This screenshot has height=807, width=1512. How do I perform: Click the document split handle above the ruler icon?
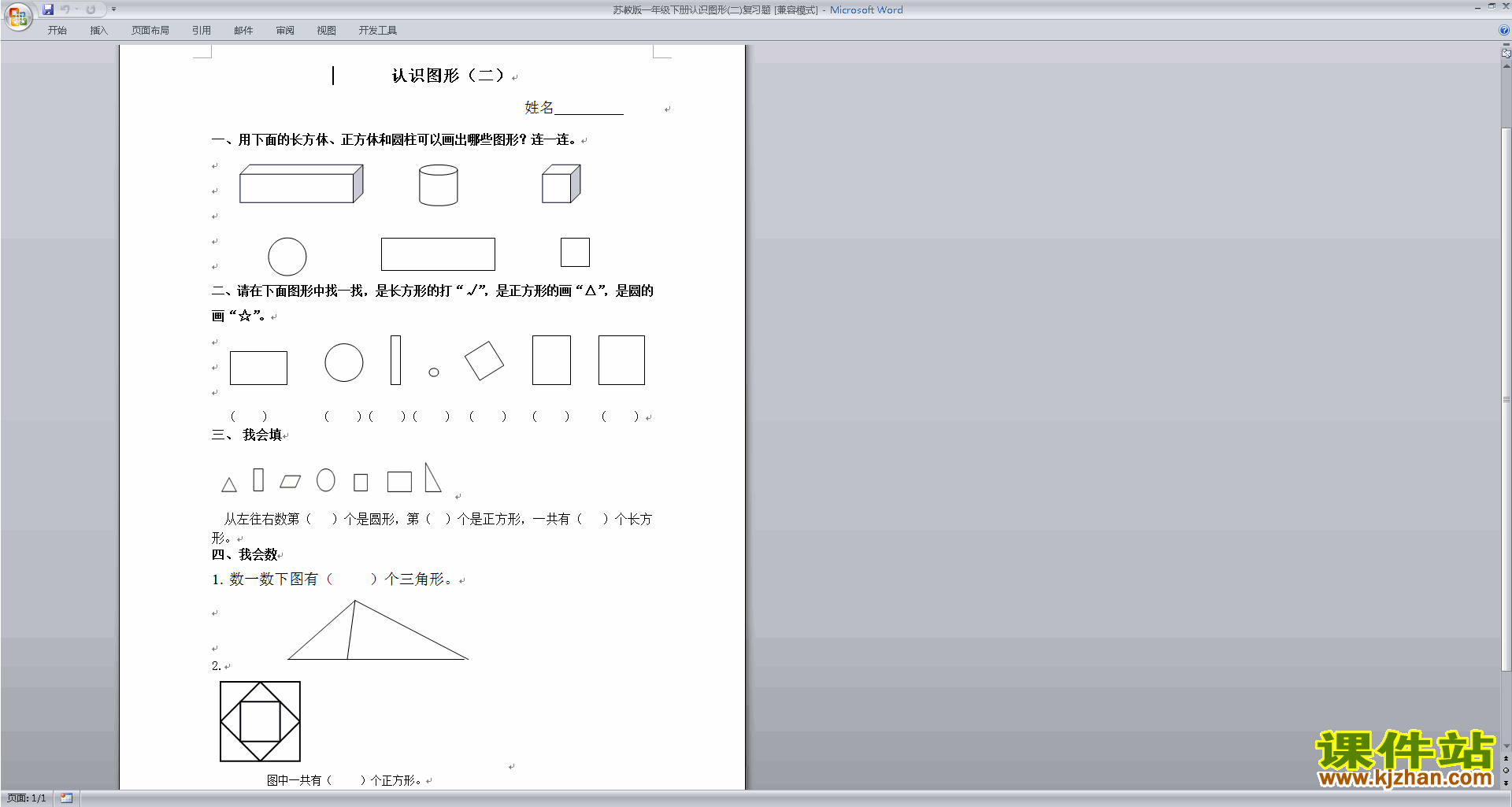pyautogui.click(x=1506, y=45)
